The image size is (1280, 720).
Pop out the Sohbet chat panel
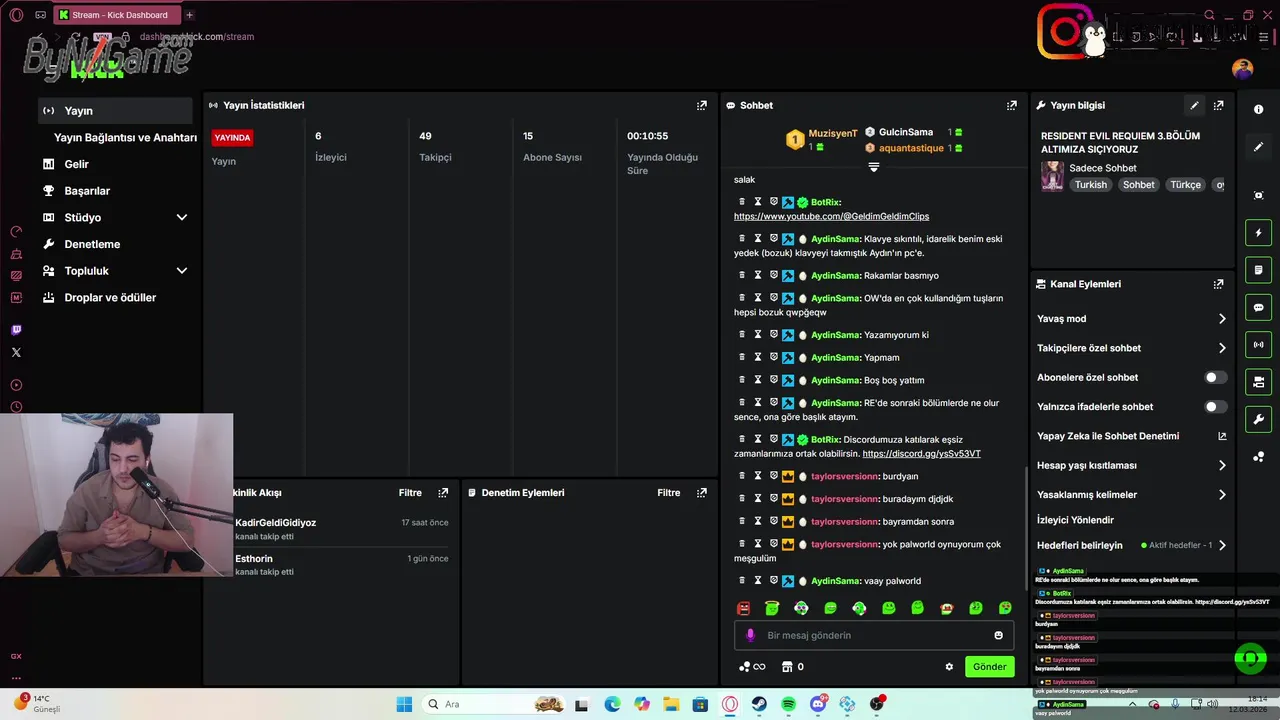1012,105
